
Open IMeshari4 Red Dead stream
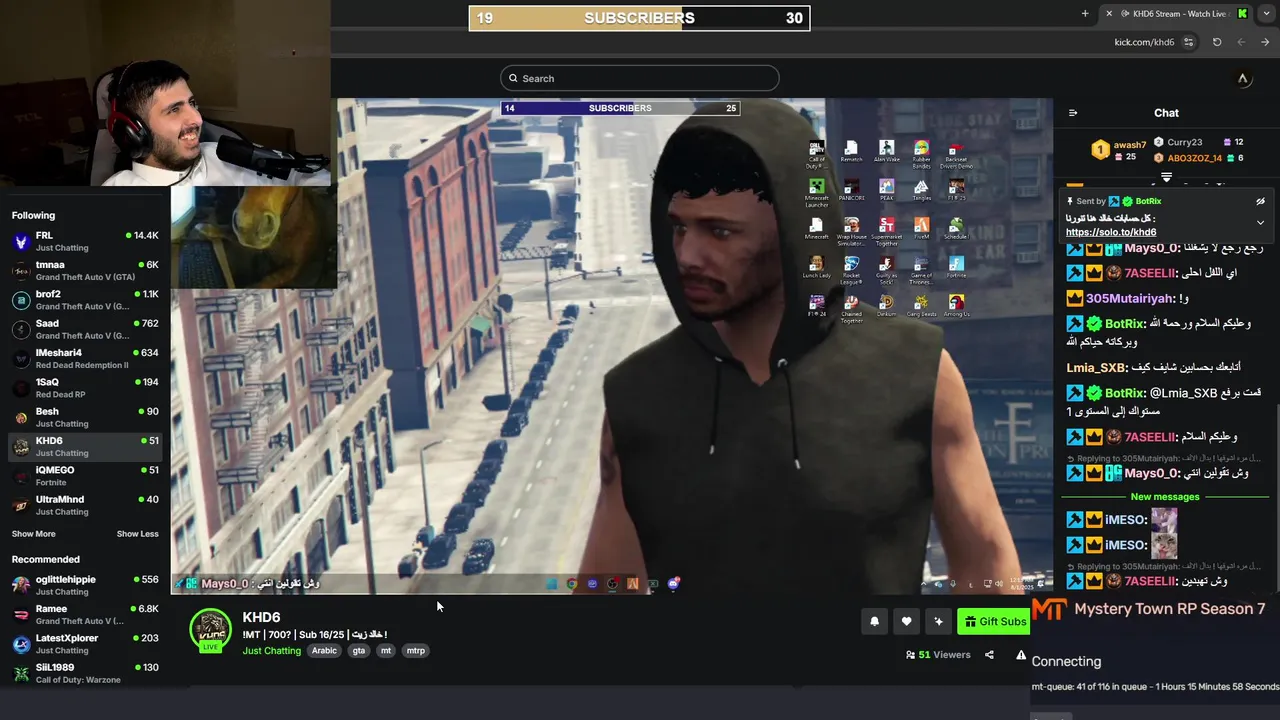[x=85, y=358]
